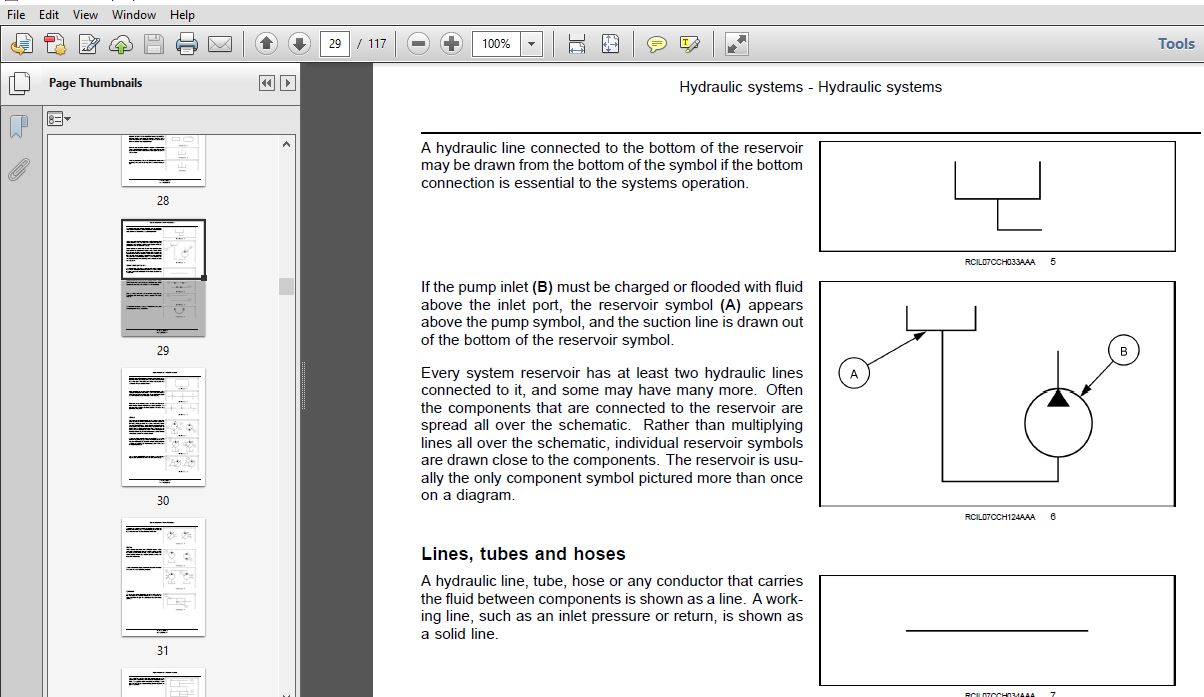Go to next page with the down arrow
The image size is (1204, 697).
tap(299, 44)
